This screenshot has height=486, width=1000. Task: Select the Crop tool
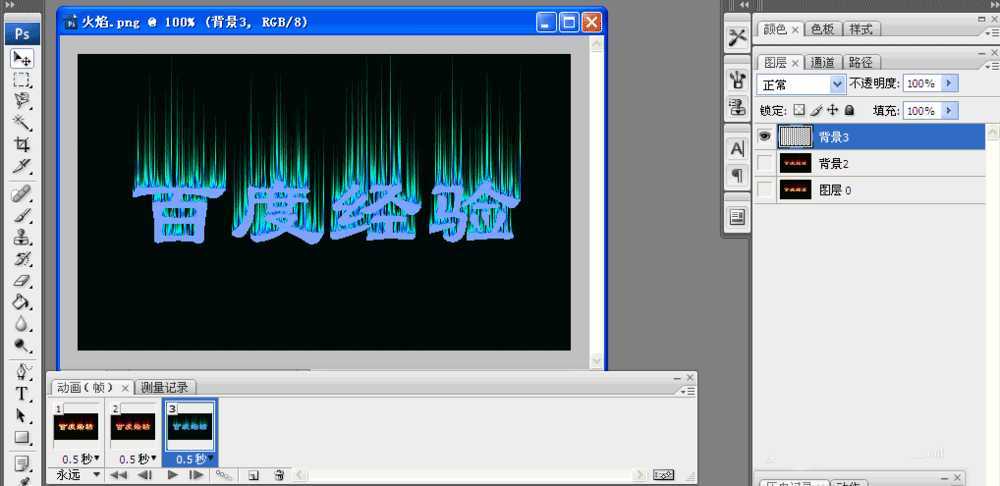pos(22,145)
